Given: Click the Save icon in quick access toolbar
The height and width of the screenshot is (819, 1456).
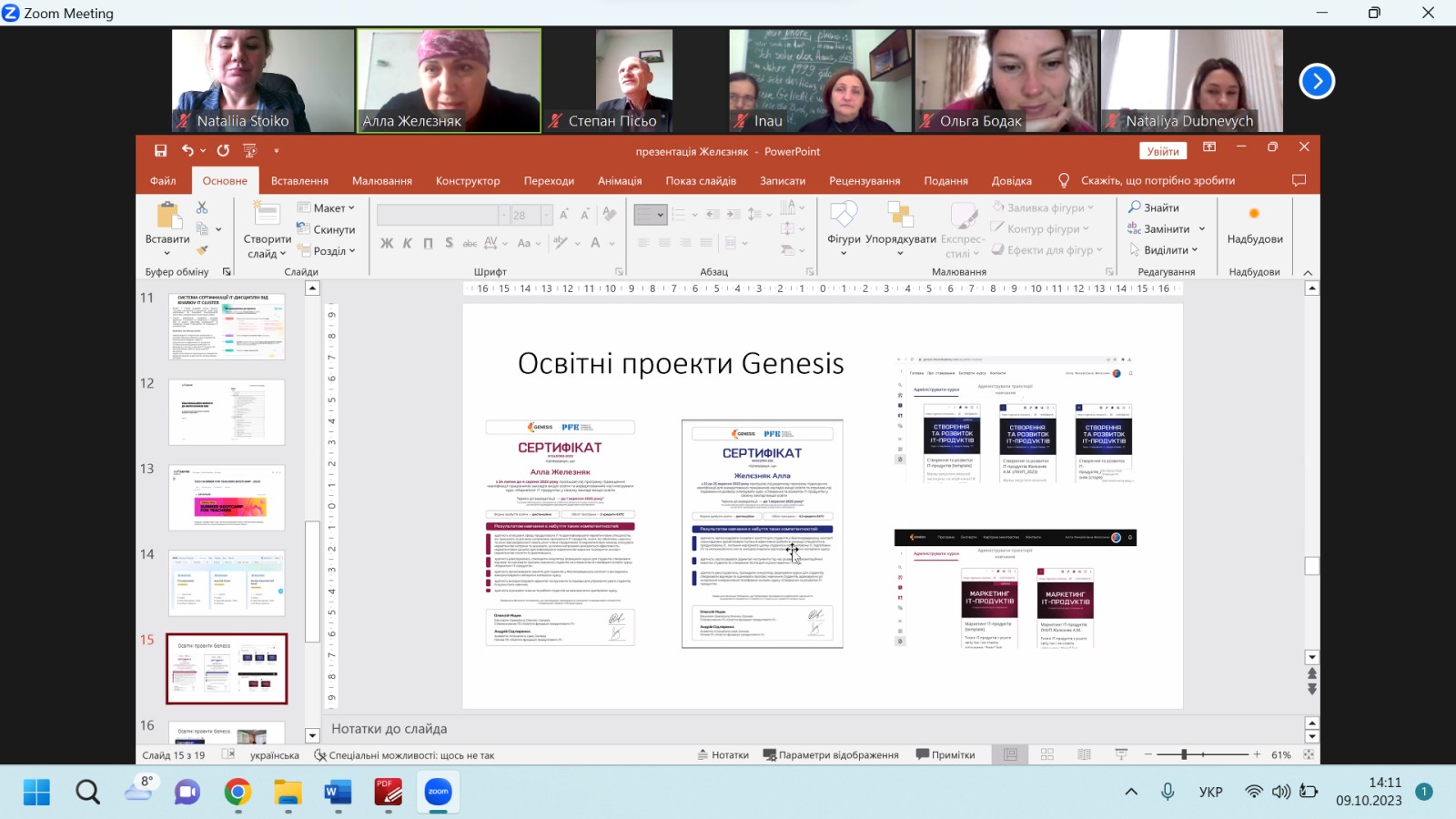Looking at the screenshot, I should 160,150.
